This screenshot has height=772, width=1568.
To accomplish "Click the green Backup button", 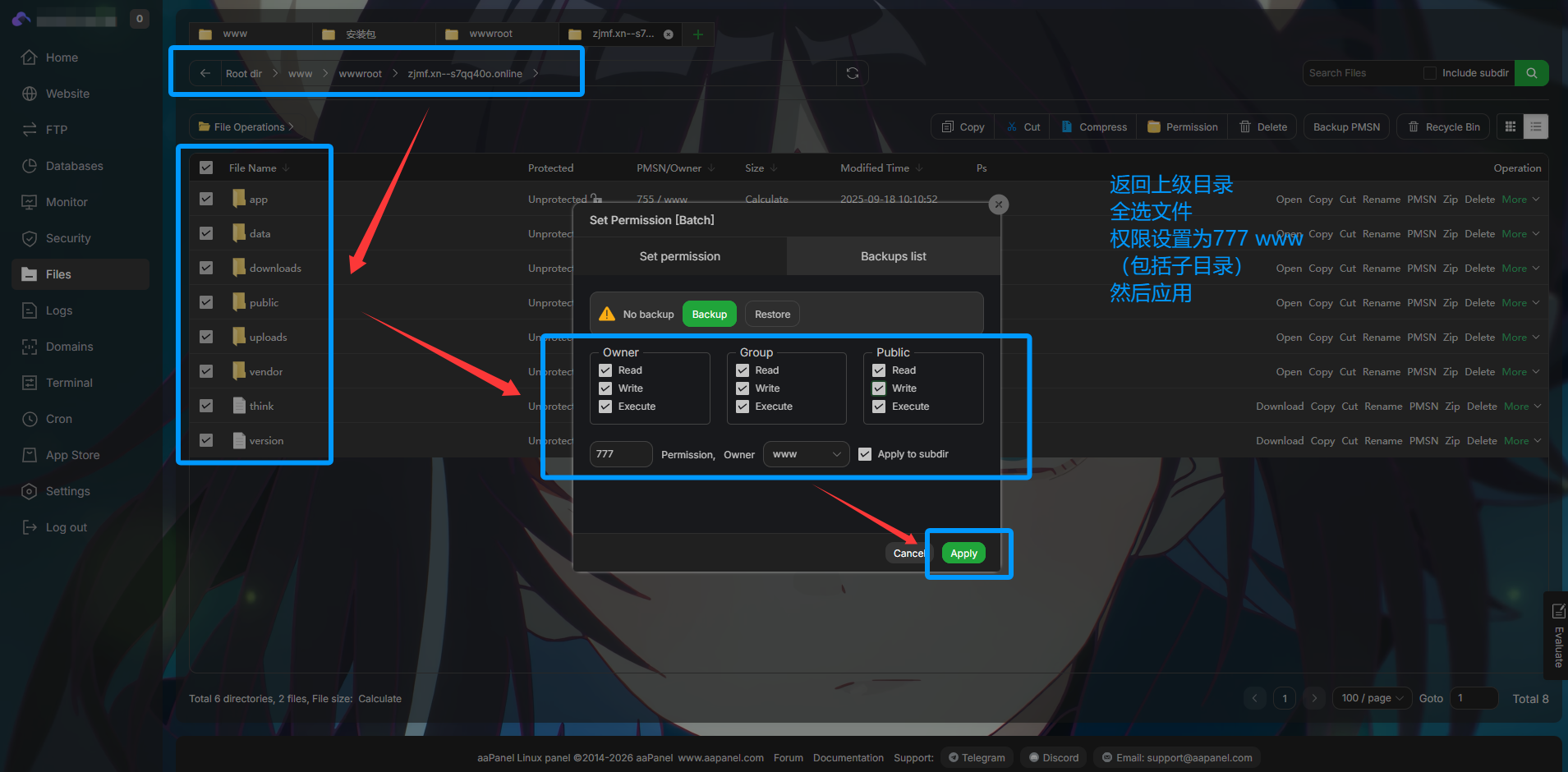I will (710, 315).
